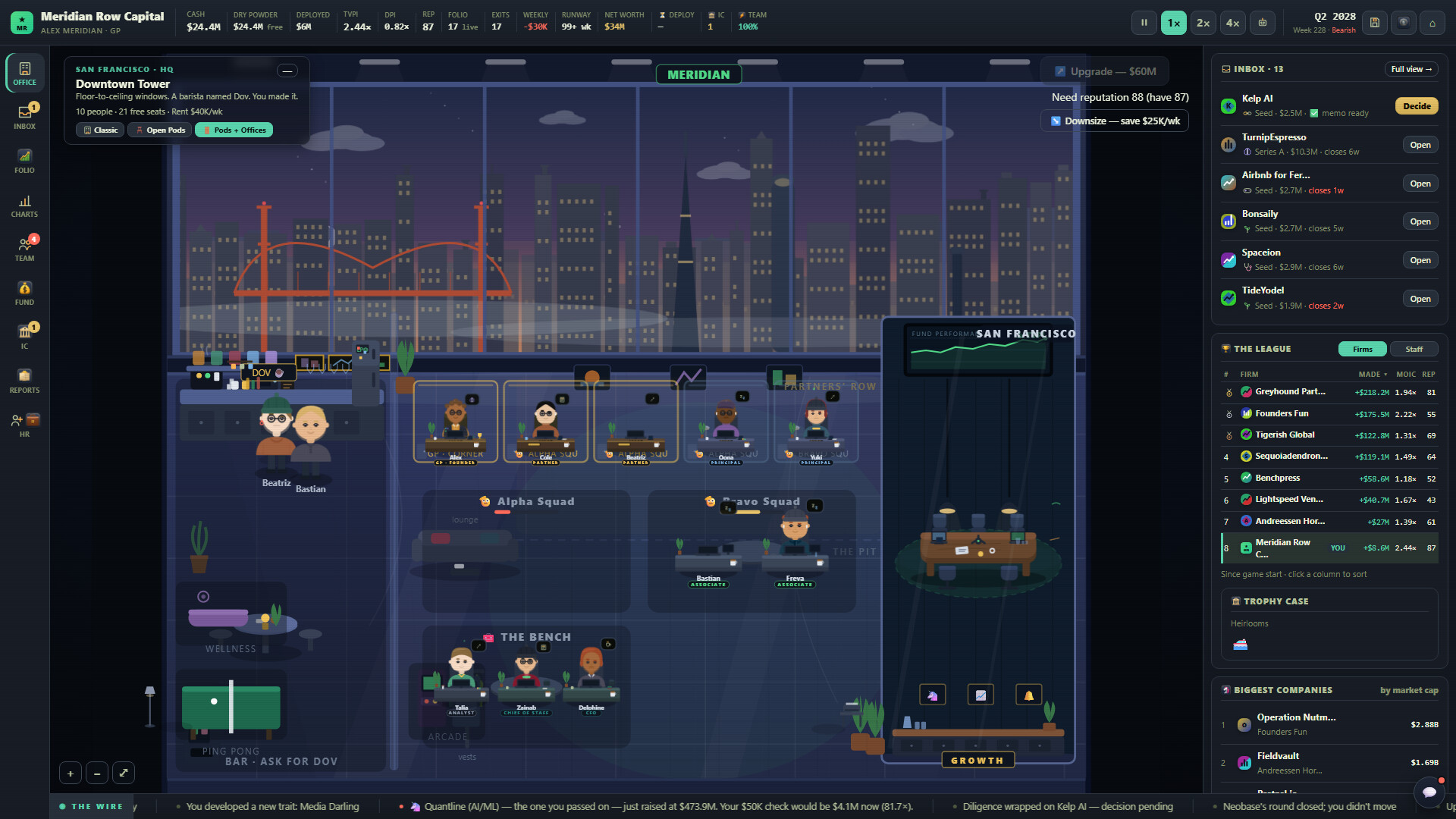This screenshot has width=1456, height=819.
Task: Toggle fullscreen office map view
Action: (x=124, y=773)
